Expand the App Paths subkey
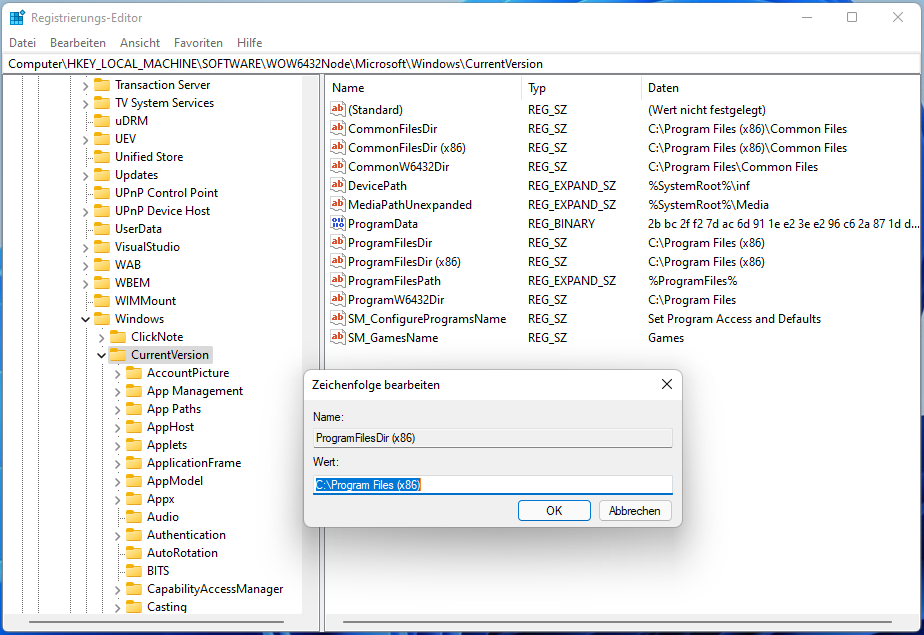 pyautogui.click(x=117, y=409)
